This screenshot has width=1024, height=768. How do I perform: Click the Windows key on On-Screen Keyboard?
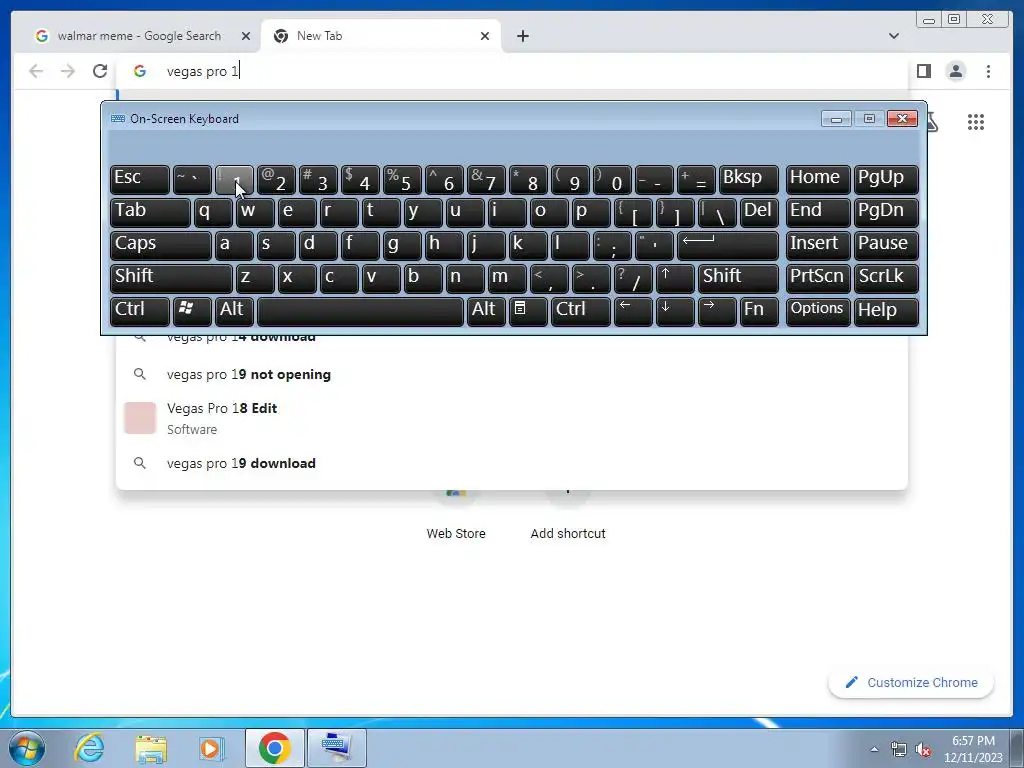coord(192,312)
